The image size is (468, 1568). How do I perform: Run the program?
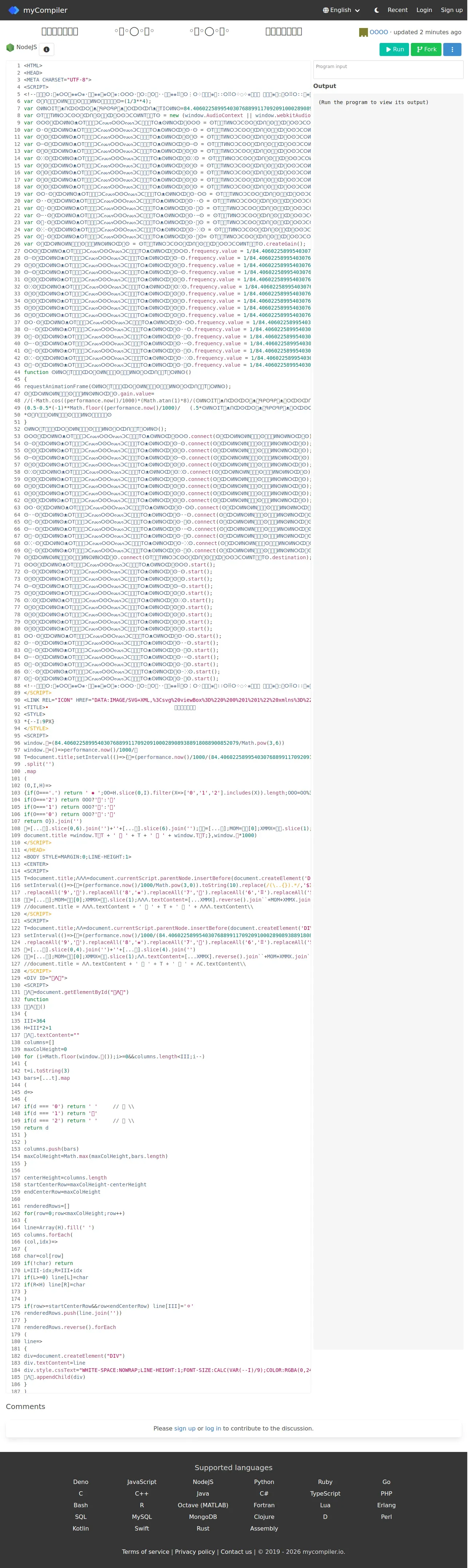tap(394, 49)
